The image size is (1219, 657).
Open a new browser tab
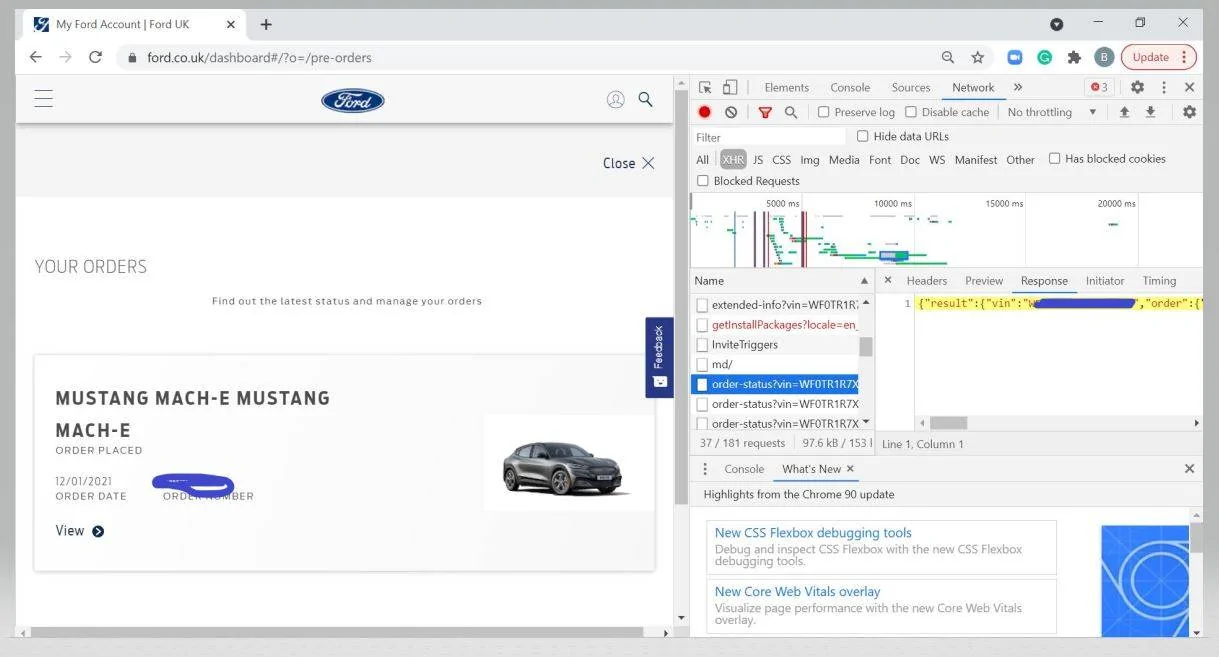[266, 24]
